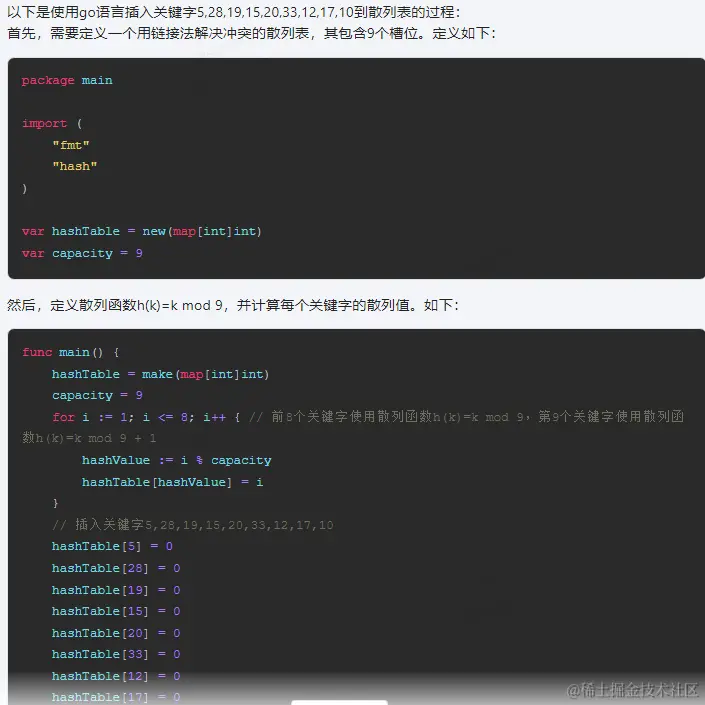Click the "hashTable[5] = 0" line
705x705 pixels.
[x=112, y=546]
